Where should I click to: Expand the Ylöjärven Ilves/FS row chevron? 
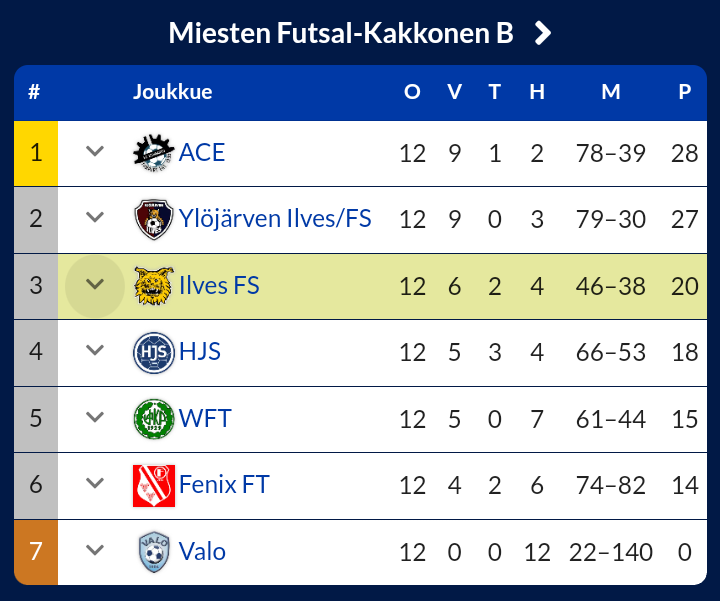tap(95, 218)
